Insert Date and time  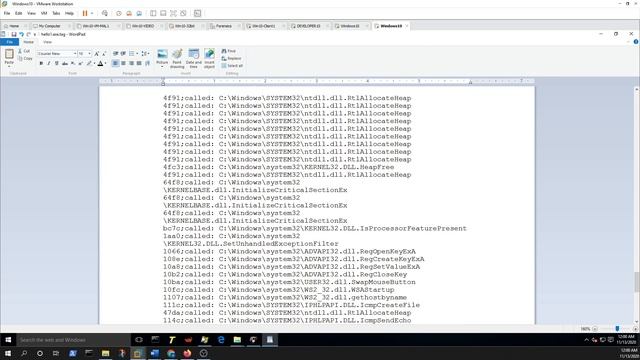pyautogui.click(x=193, y=58)
